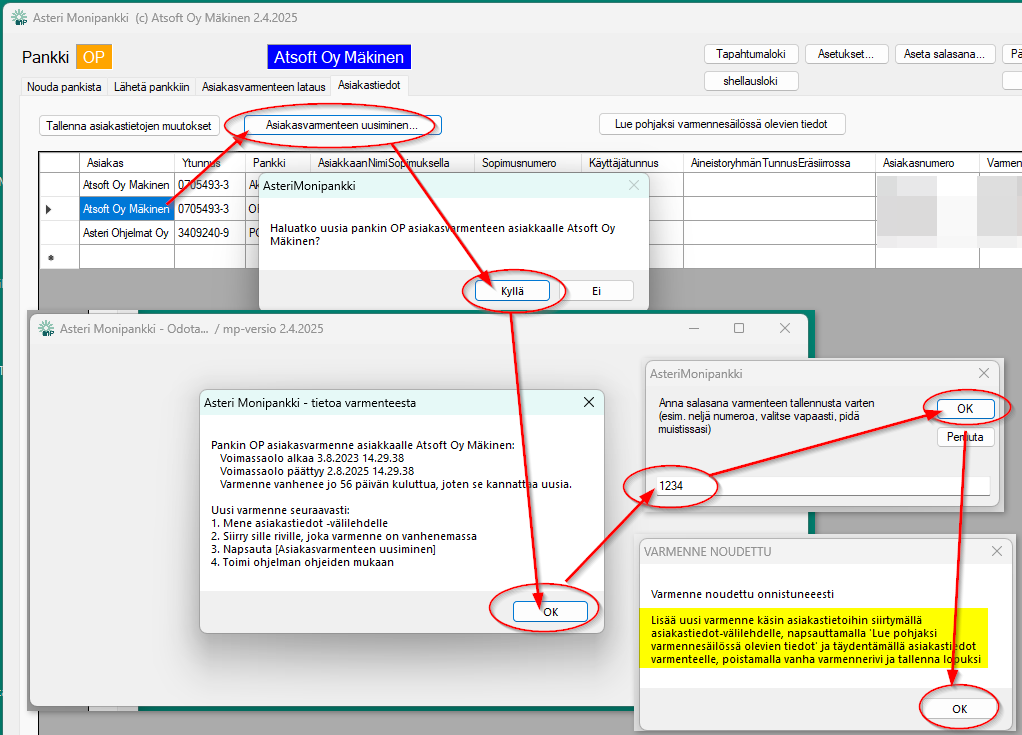Click the new-row asterisk marker in the grid
The width and height of the screenshot is (1022, 735).
point(51,258)
